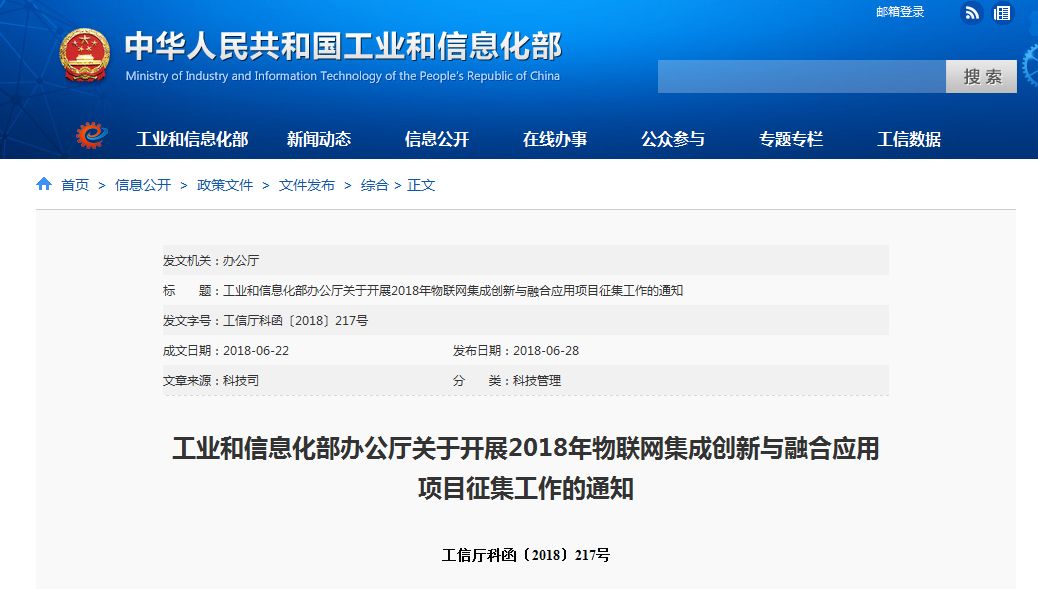Click the national emblem logo
The image size is (1038, 589).
(84, 56)
